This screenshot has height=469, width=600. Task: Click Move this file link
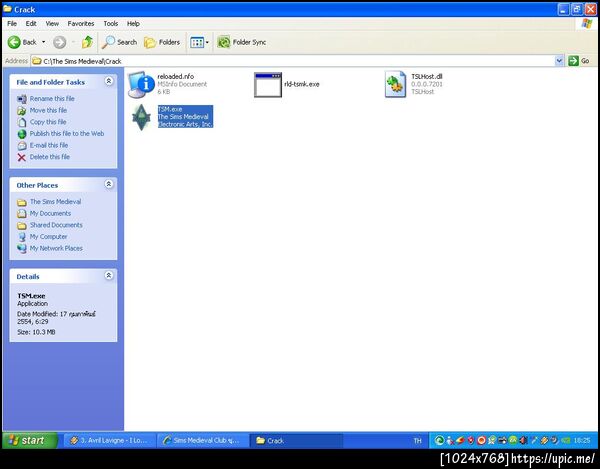point(48,110)
